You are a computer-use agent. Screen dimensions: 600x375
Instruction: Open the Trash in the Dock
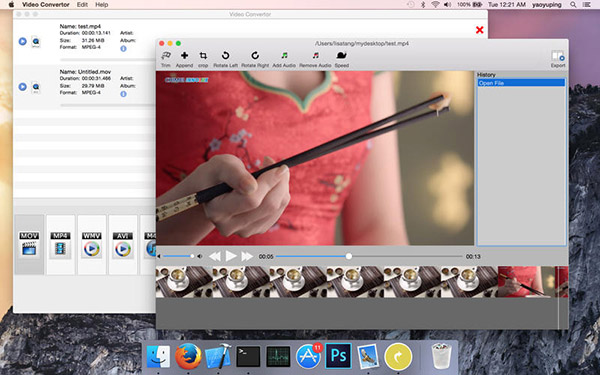click(x=441, y=356)
